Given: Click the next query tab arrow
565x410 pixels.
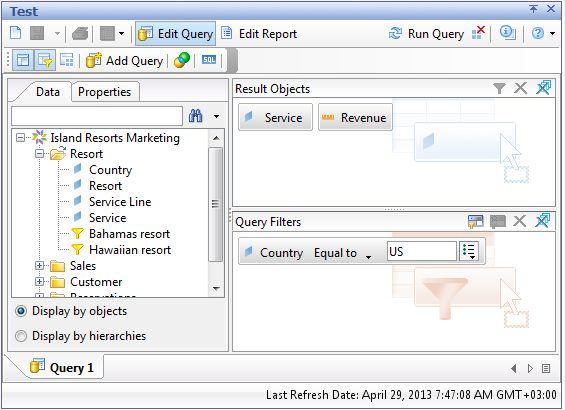Looking at the screenshot, I should tap(530, 368).
